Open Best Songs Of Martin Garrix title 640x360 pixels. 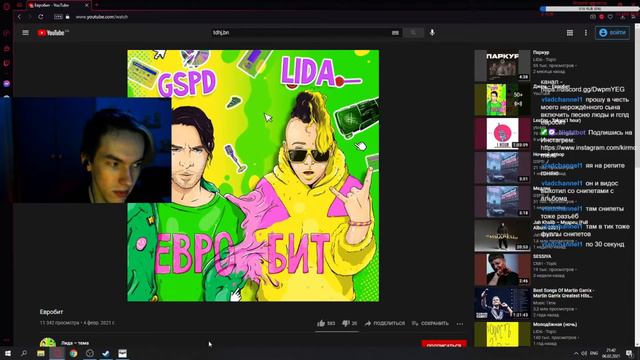(563, 293)
